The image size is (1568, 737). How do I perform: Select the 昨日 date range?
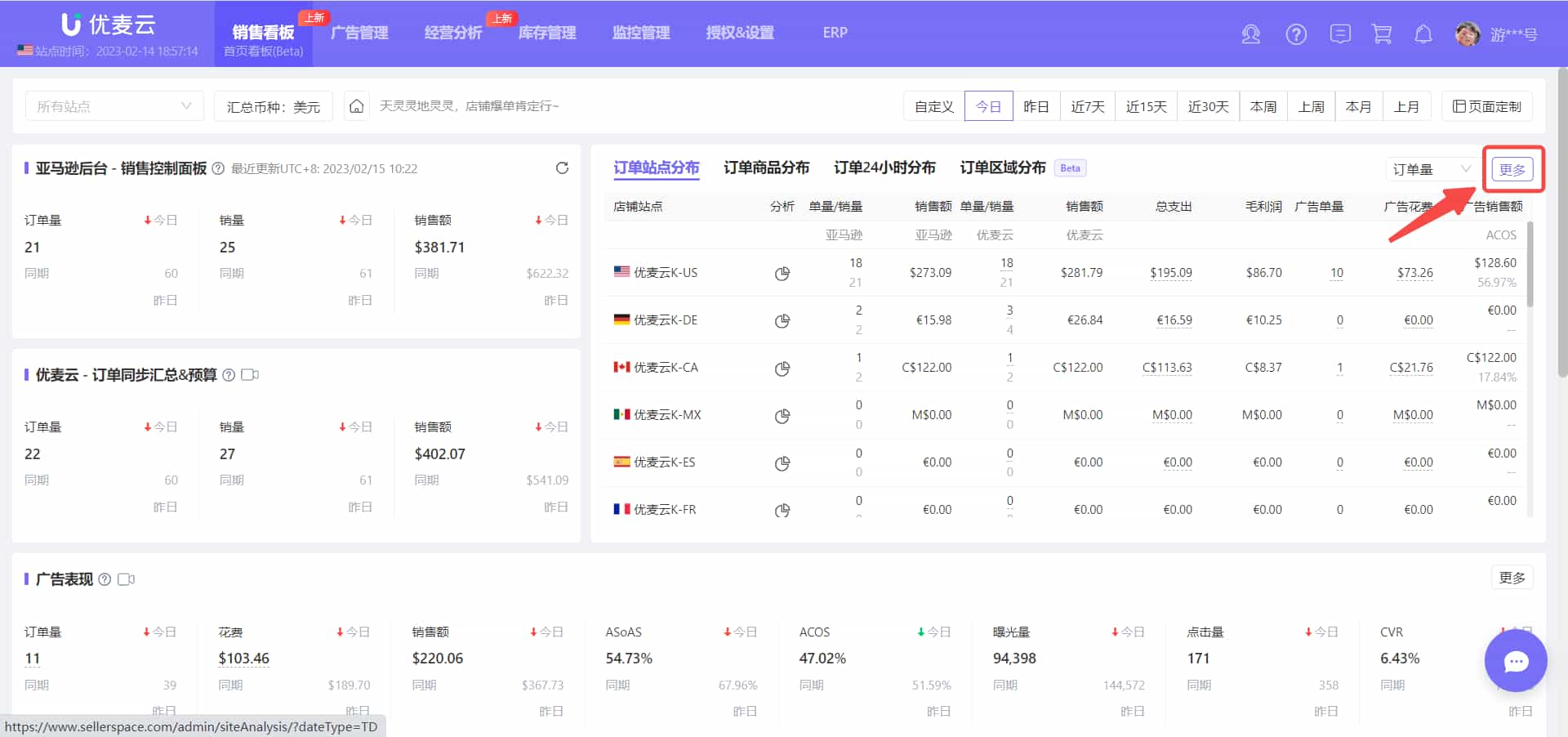click(1036, 106)
